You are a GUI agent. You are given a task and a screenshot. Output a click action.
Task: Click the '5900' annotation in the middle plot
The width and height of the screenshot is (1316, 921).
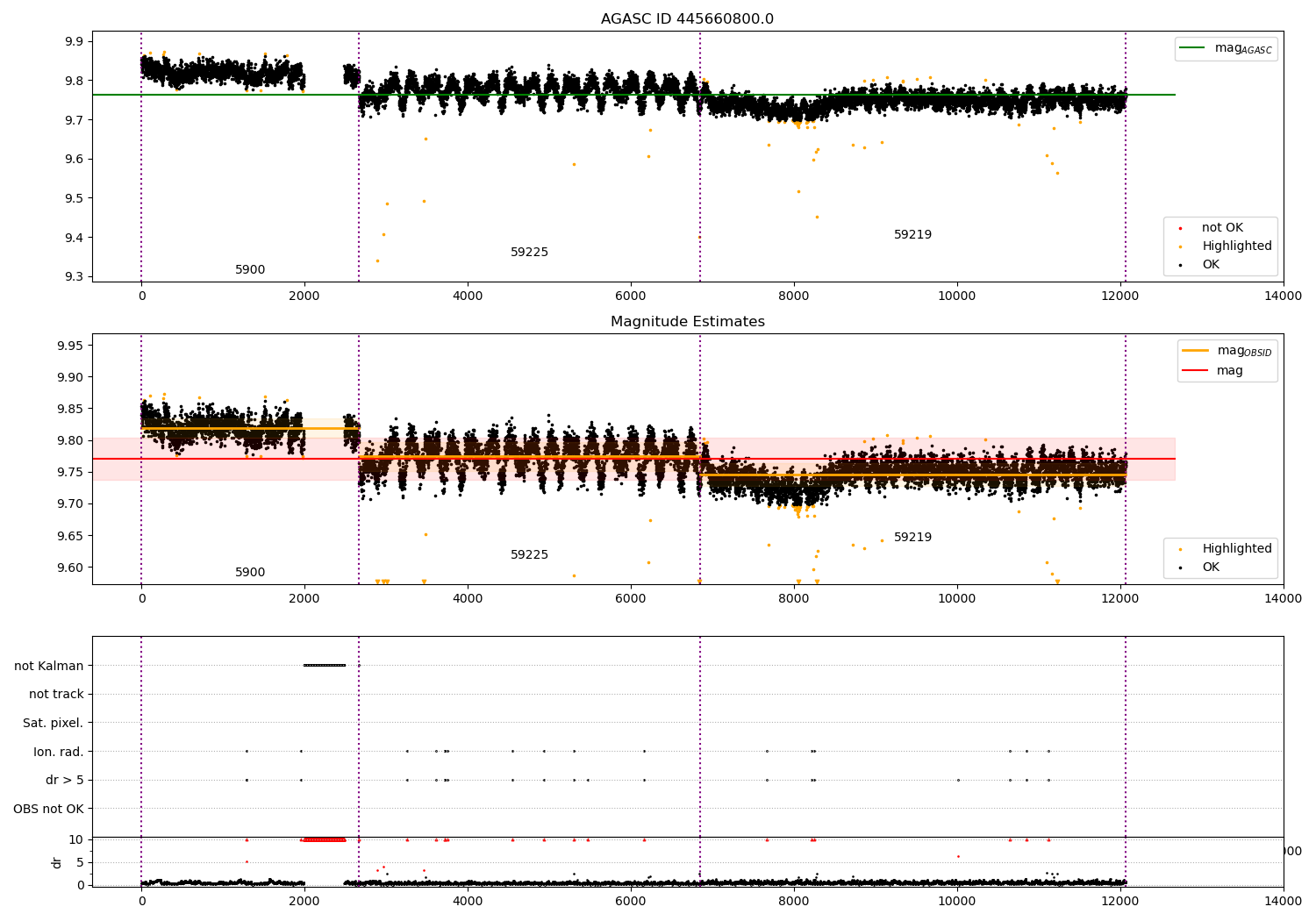pyautogui.click(x=250, y=573)
